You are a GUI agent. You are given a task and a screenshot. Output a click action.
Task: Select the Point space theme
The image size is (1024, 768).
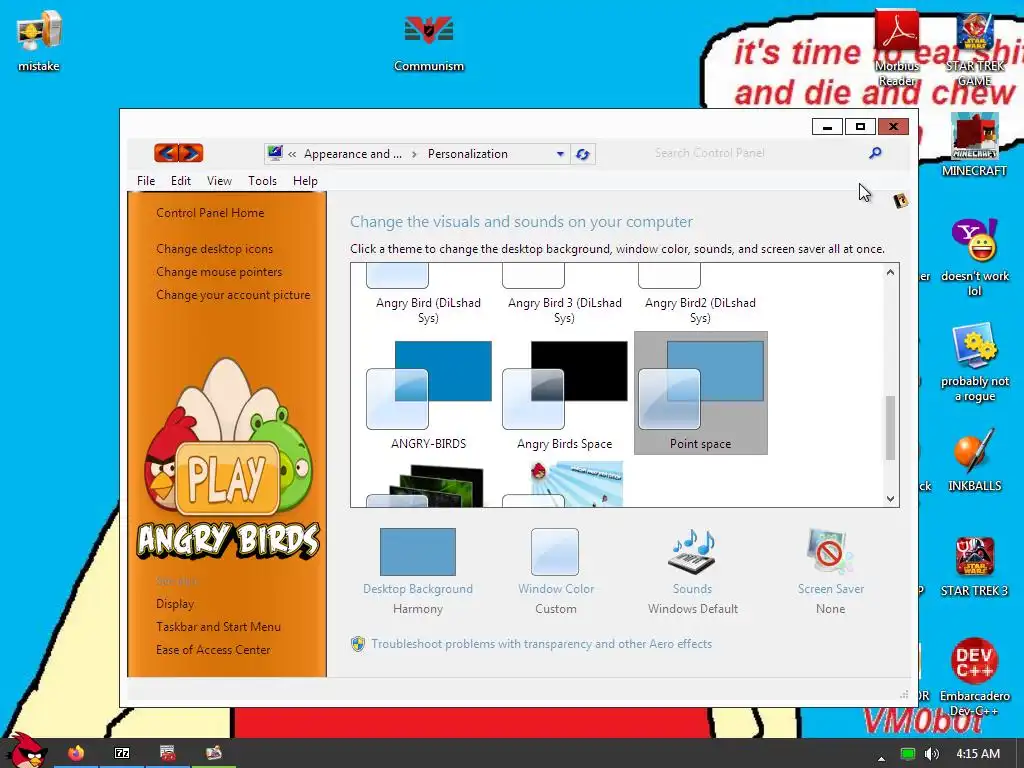point(700,392)
